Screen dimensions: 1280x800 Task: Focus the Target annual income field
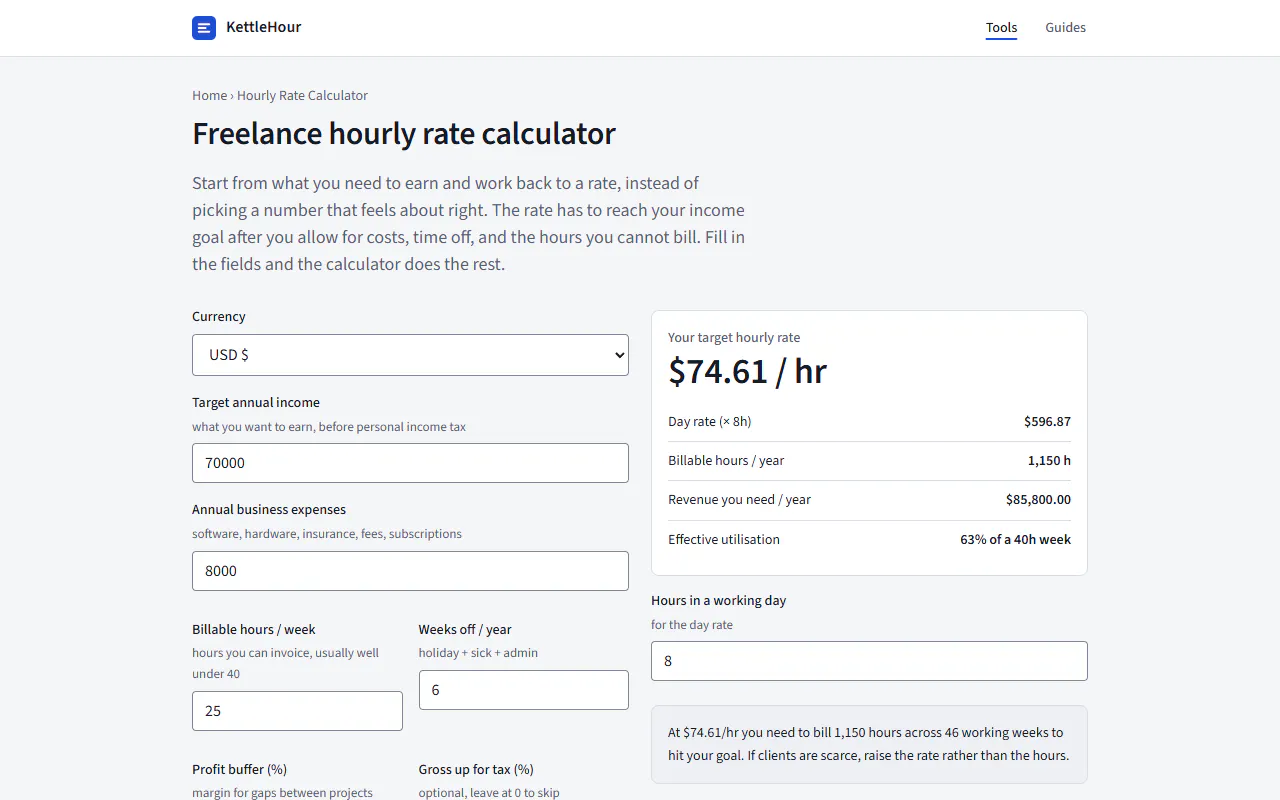coord(410,463)
